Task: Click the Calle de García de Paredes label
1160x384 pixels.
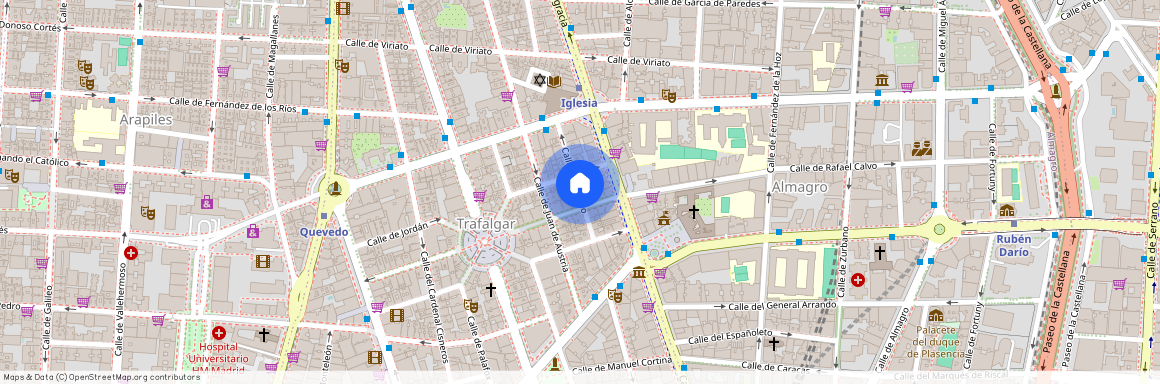Action: tap(703, 4)
